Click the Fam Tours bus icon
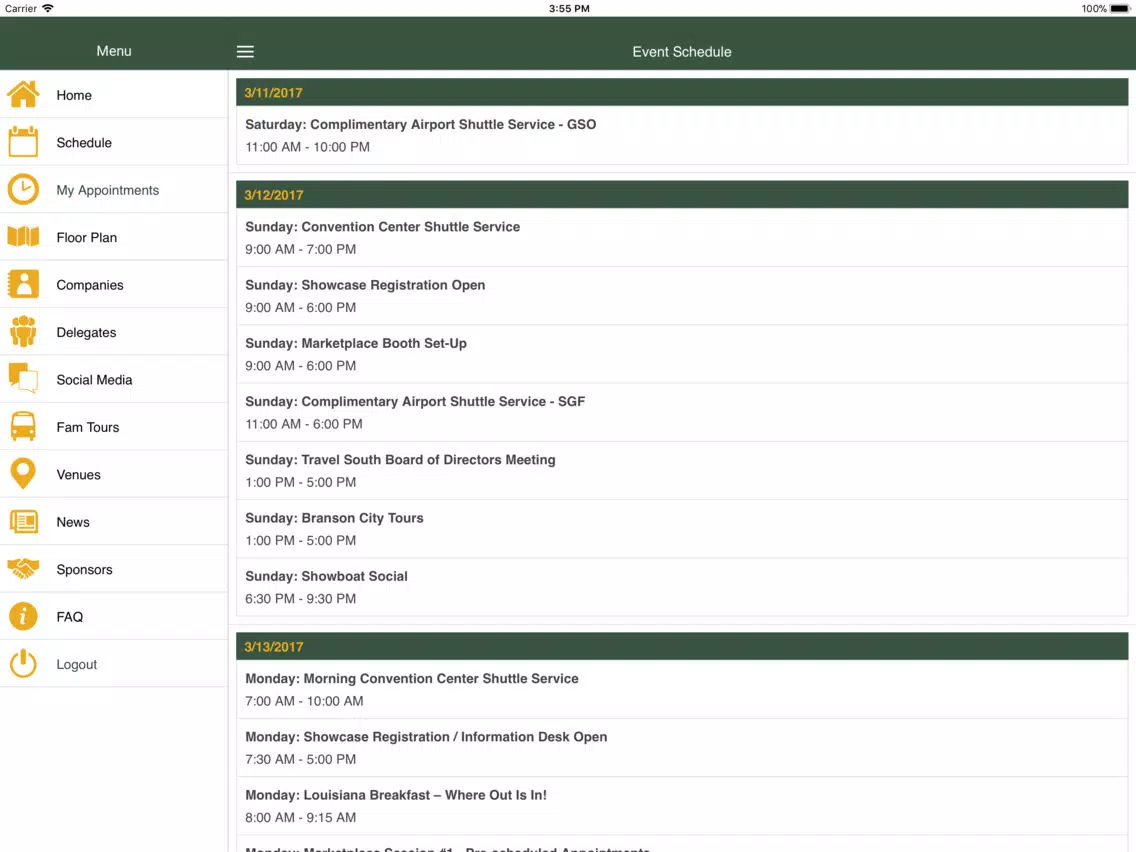 [x=23, y=427]
